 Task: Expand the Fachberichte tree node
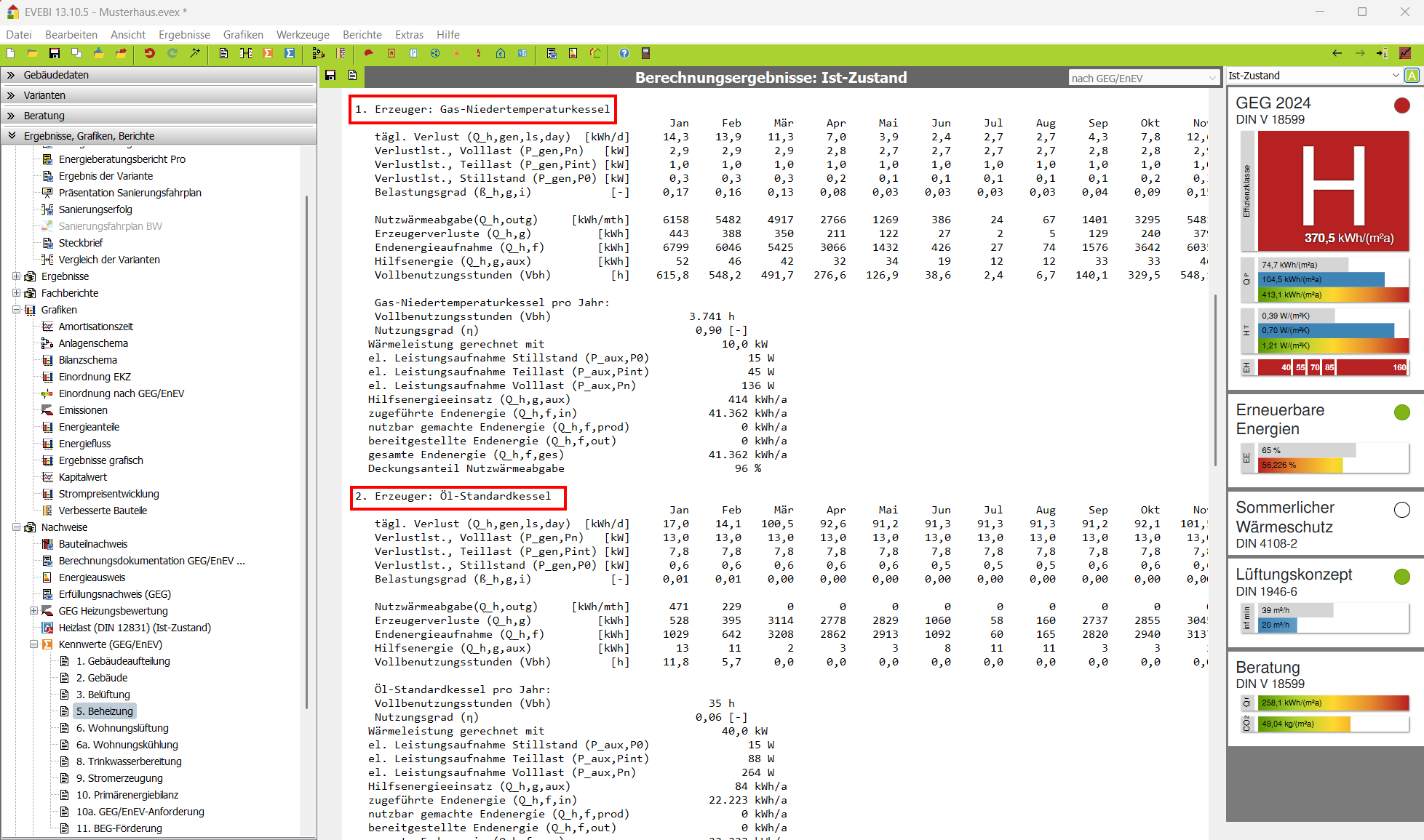pos(16,293)
